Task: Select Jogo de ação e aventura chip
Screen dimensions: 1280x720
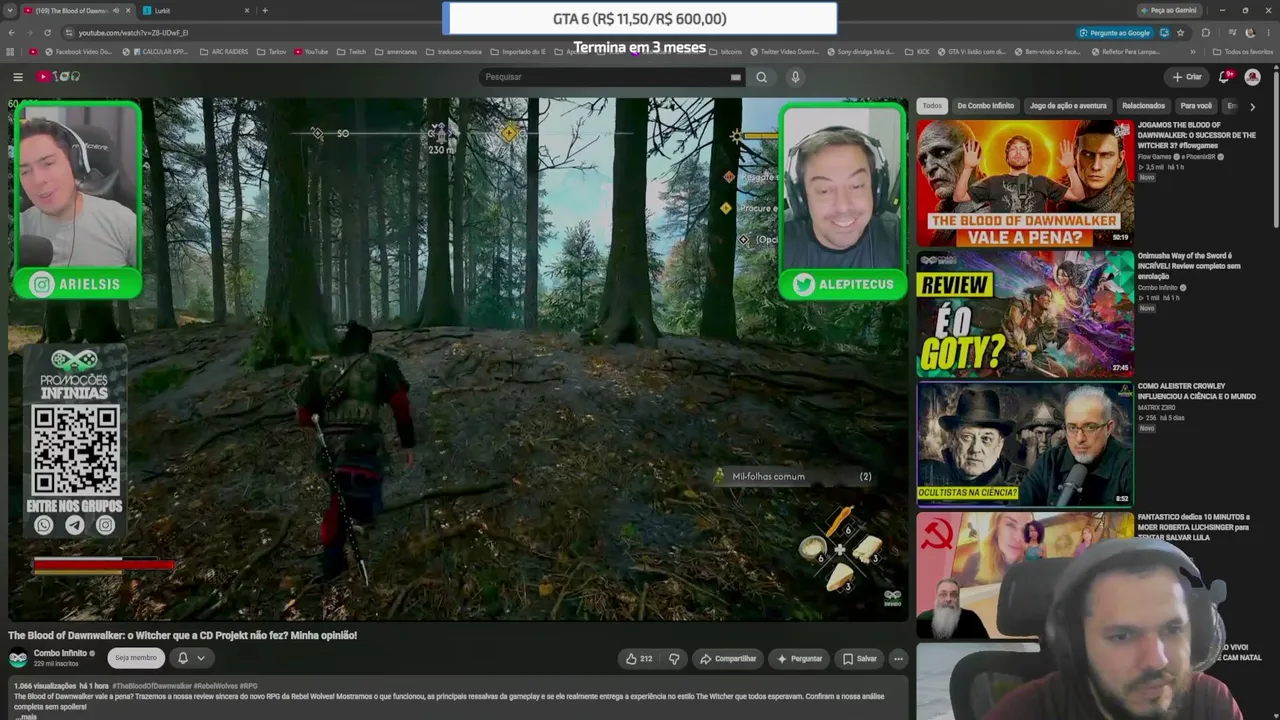Action: tap(1068, 106)
